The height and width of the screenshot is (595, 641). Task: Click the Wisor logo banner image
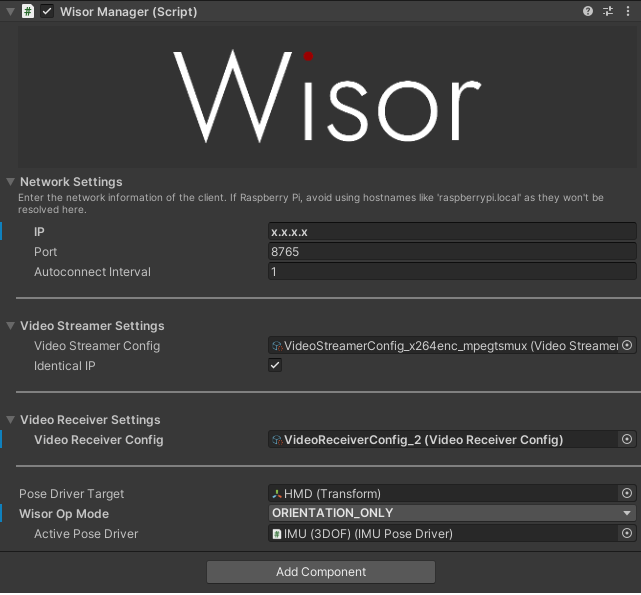(x=327, y=97)
